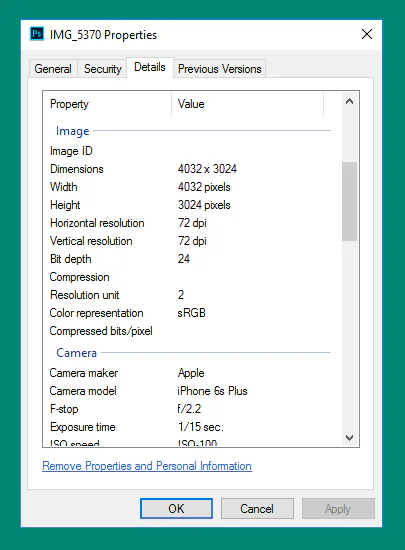Click the Color representation property label

(96, 313)
